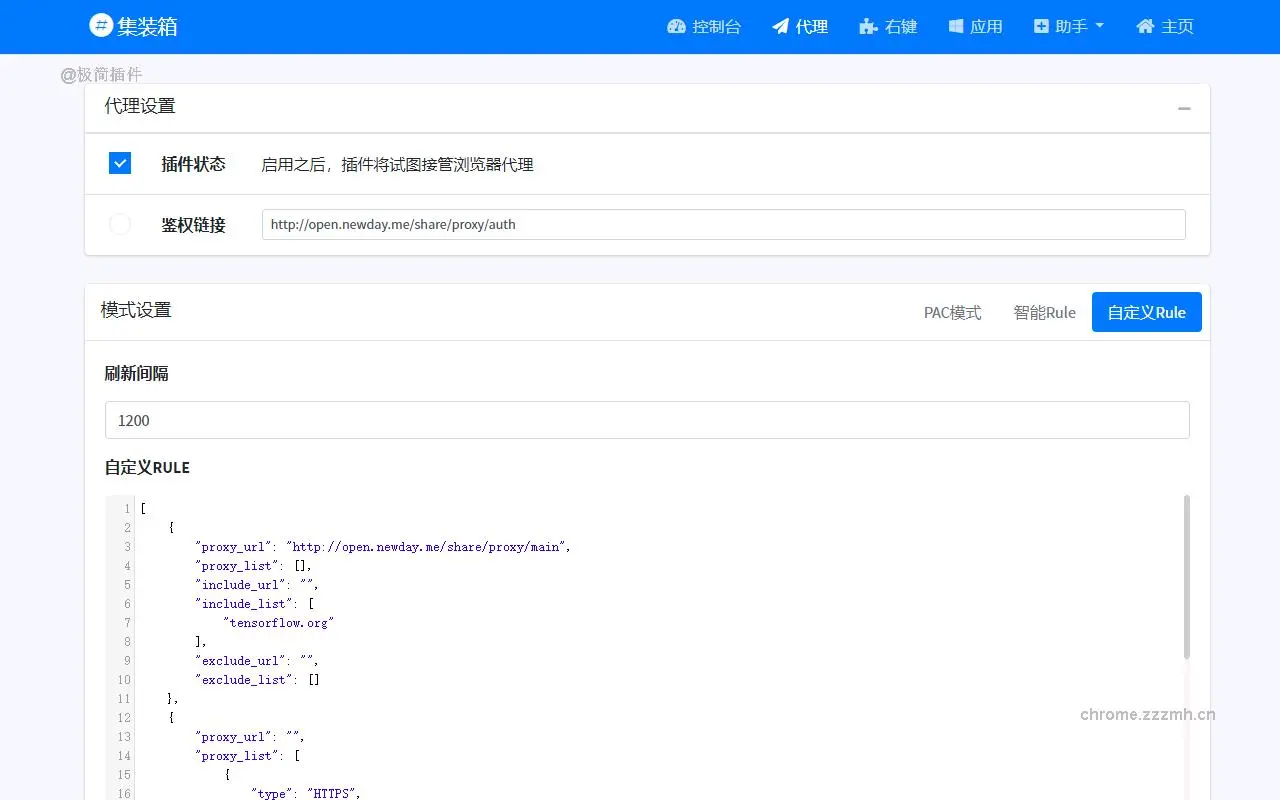Select the 智能Rule mode option
The height and width of the screenshot is (800, 1280).
click(1044, 312)
